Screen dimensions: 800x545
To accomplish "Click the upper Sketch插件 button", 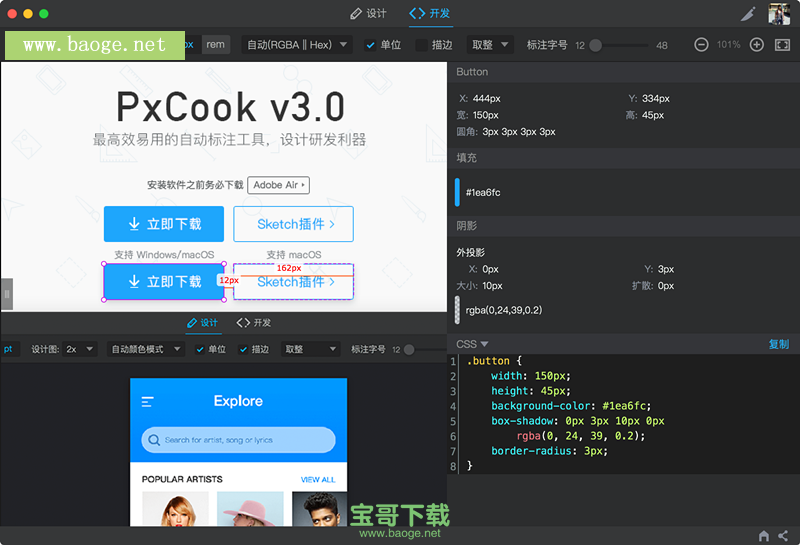I will click(293, 224).
